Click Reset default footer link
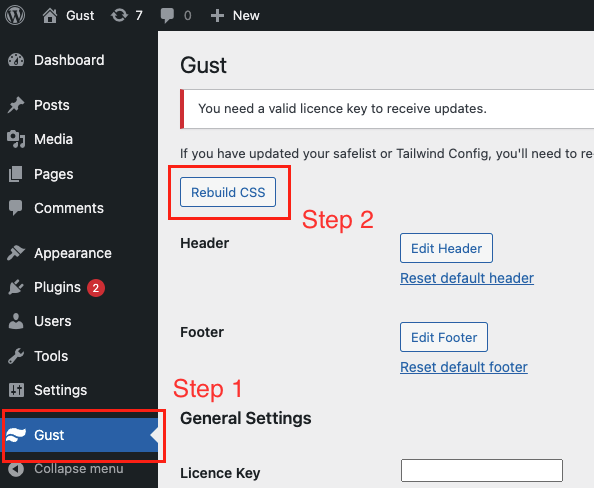Image resolution: width=594 pixels, height=488 pixels. (464, 367)
